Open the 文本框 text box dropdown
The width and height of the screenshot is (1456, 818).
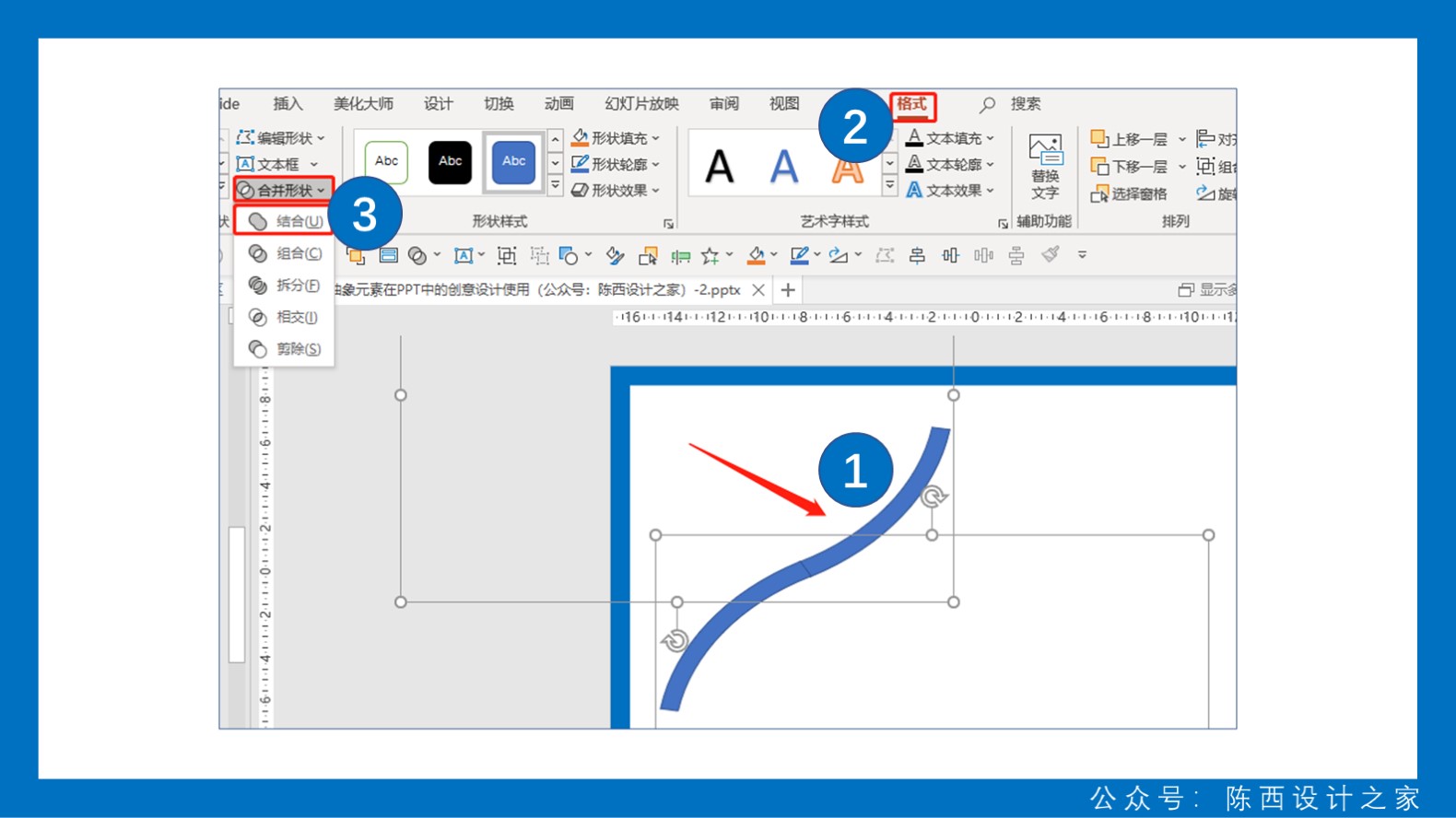click(x=277, y=164)
